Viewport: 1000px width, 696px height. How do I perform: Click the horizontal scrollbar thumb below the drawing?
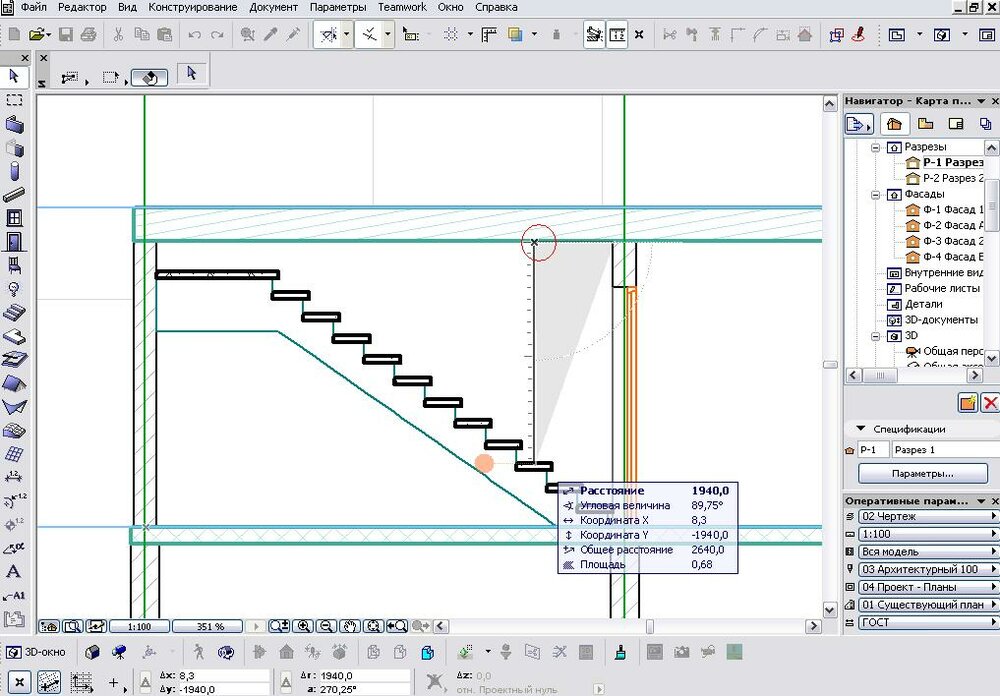[650, 627]
